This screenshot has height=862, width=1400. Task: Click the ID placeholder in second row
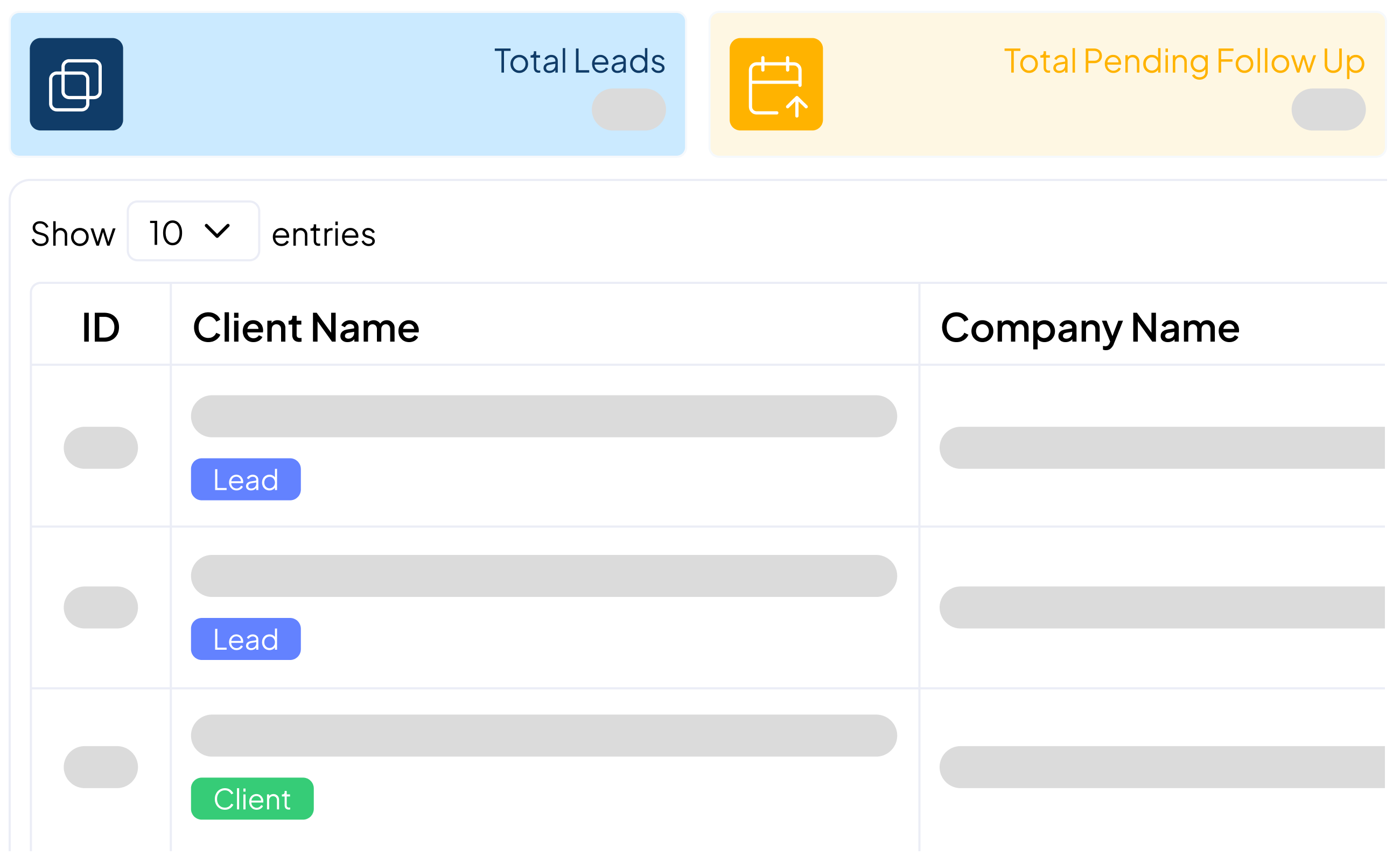(101, 607)
